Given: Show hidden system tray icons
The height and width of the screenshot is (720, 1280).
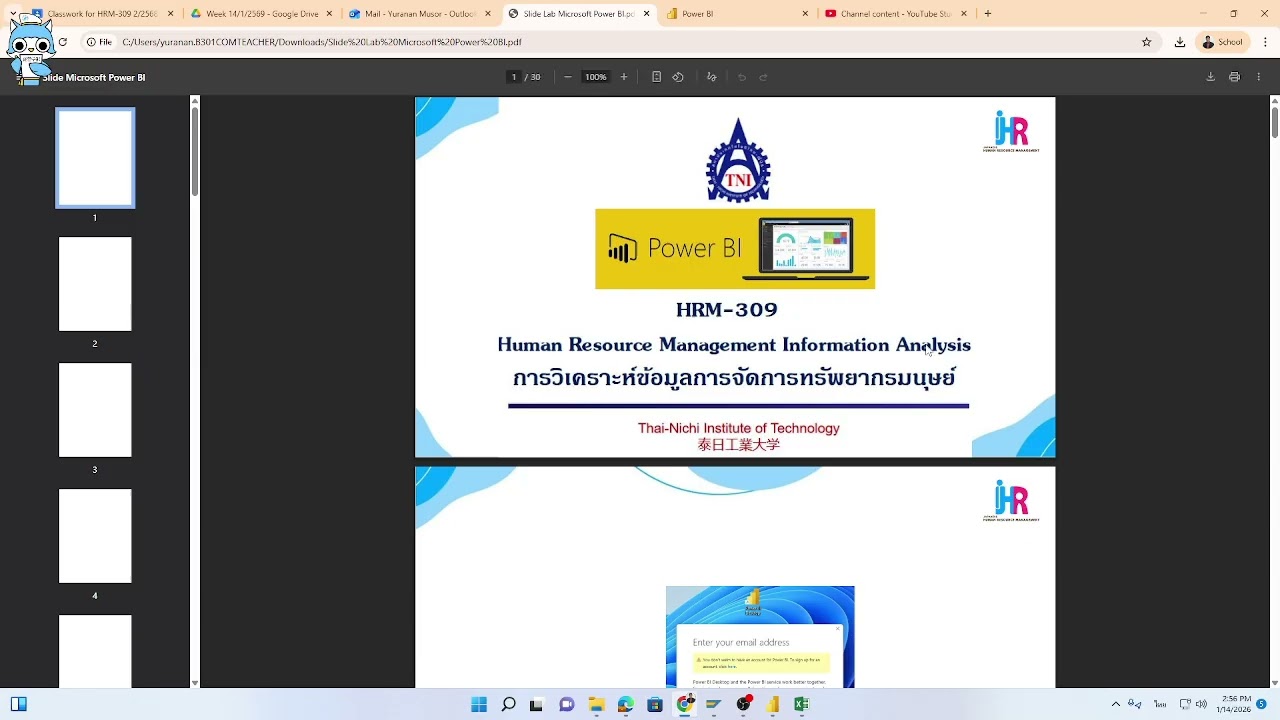Looking at the screenshot, I should point(1116,704).
